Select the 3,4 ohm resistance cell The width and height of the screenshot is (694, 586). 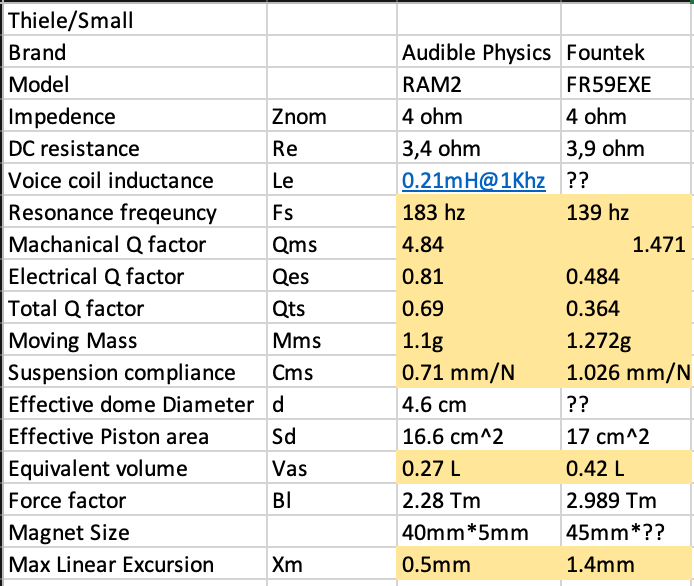(x=479, y=148)
